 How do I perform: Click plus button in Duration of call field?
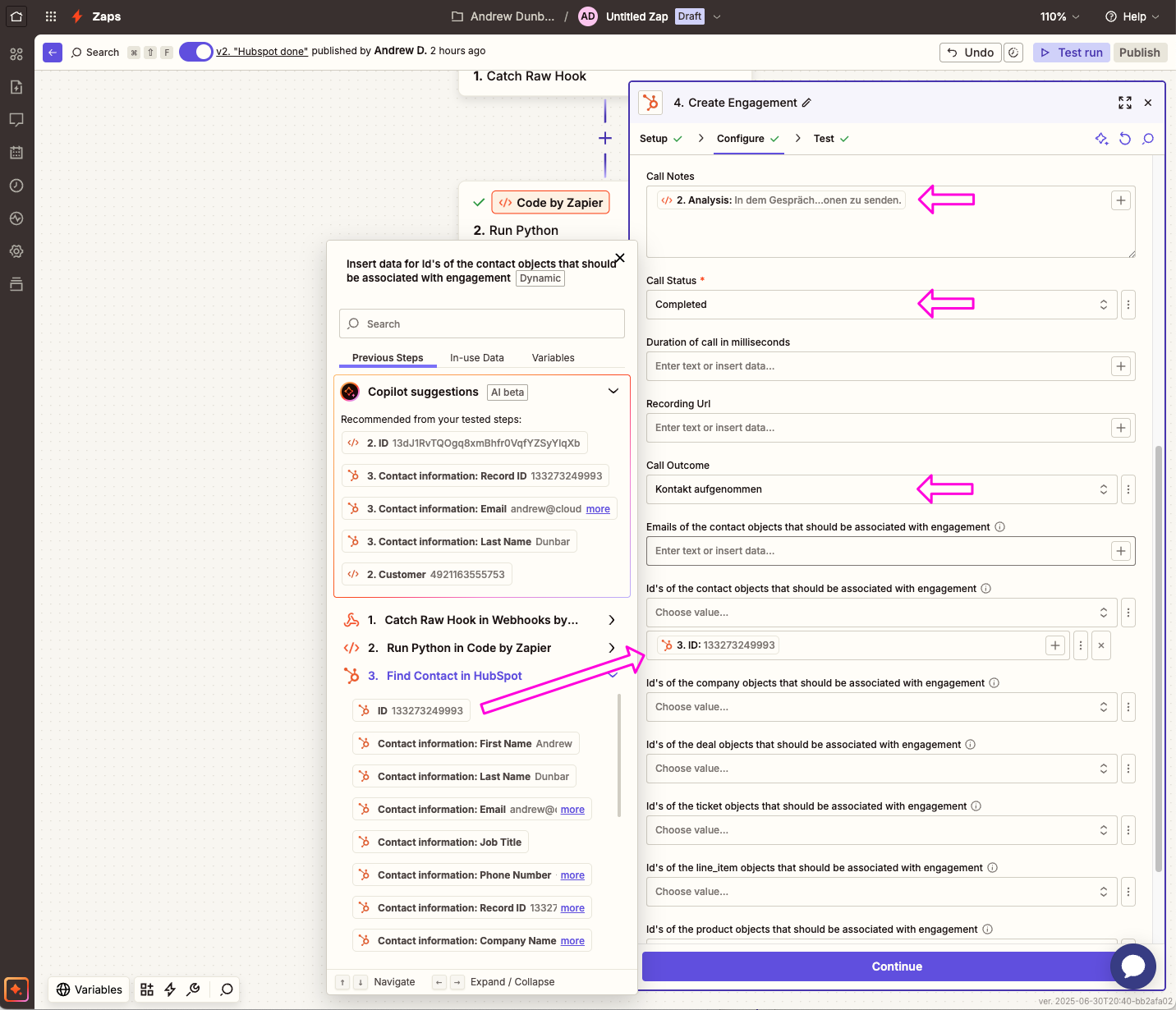tap(1121, 366)
